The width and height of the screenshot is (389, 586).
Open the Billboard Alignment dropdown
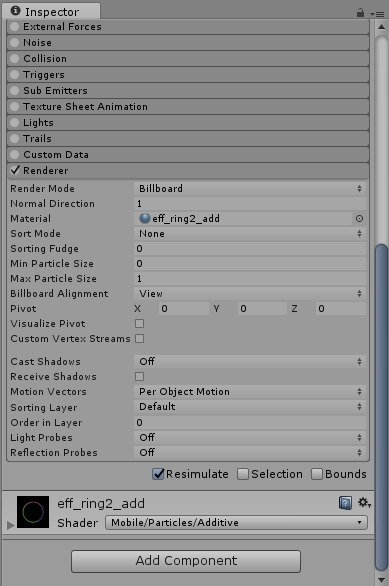(x=250, y=294)
